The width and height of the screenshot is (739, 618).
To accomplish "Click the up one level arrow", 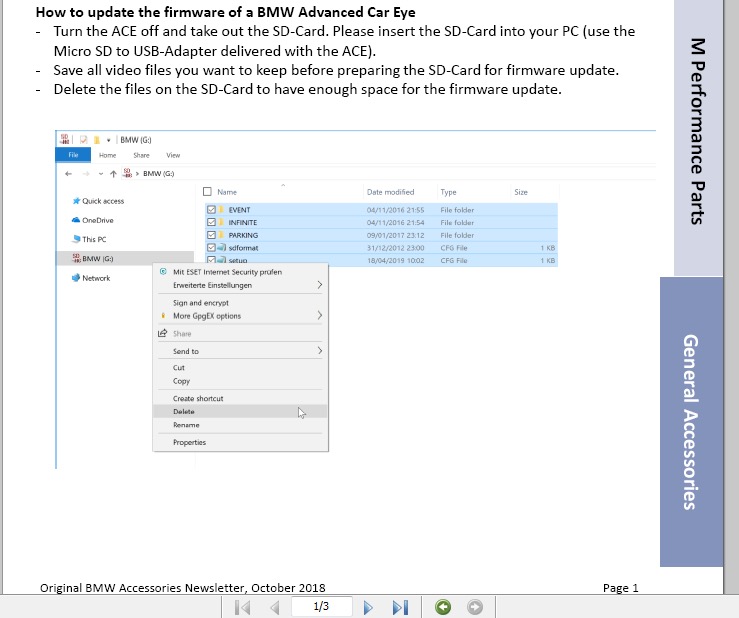I will (x=113, y=173).
